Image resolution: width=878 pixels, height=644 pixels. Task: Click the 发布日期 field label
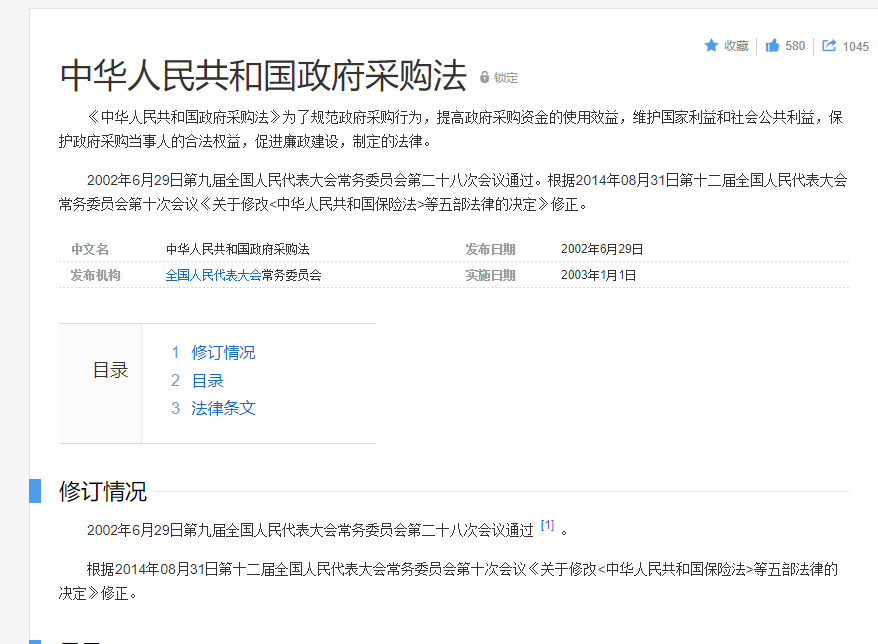click(x=491, y=249)
